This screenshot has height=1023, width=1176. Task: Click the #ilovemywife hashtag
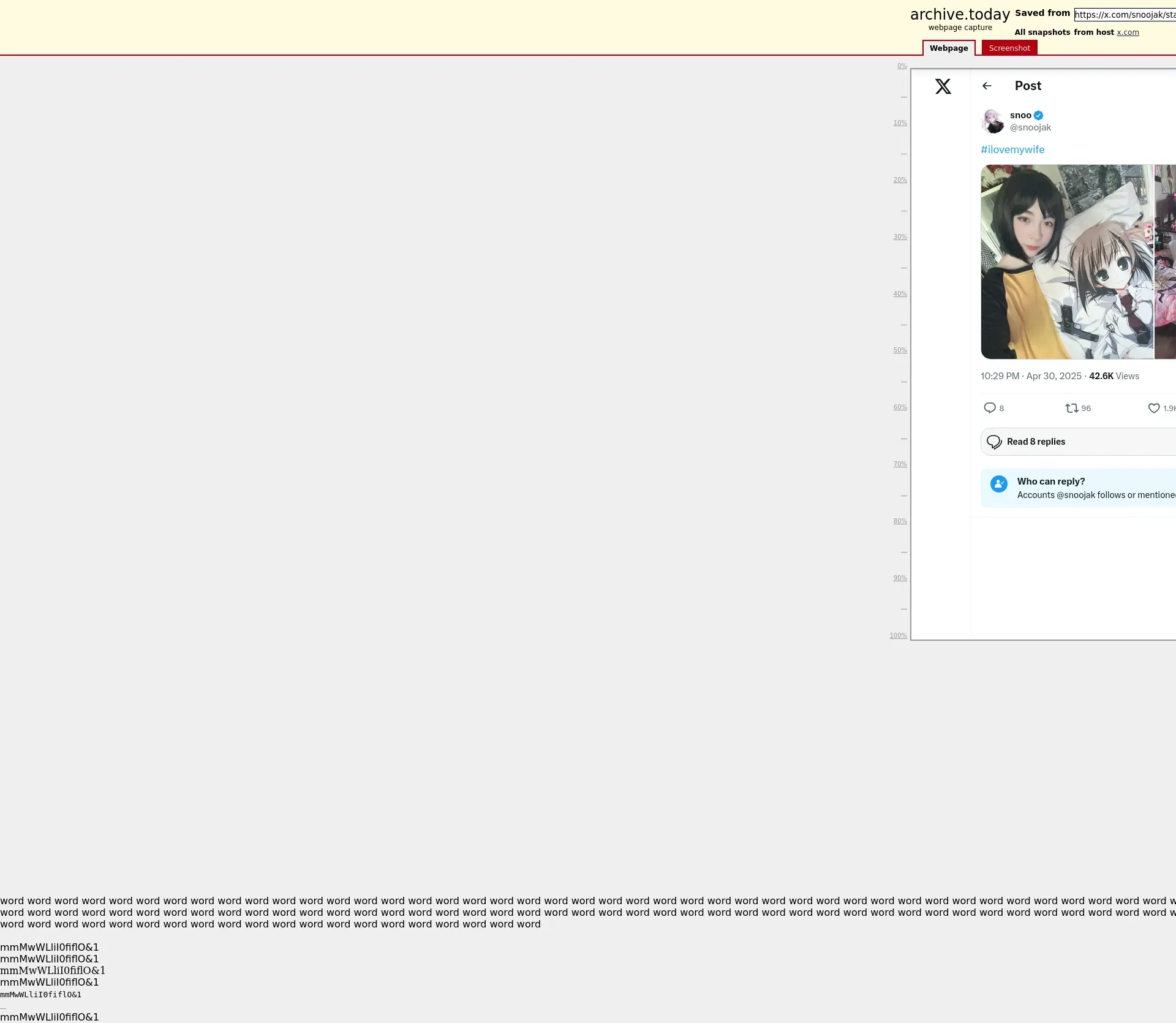coord(1012,149)
